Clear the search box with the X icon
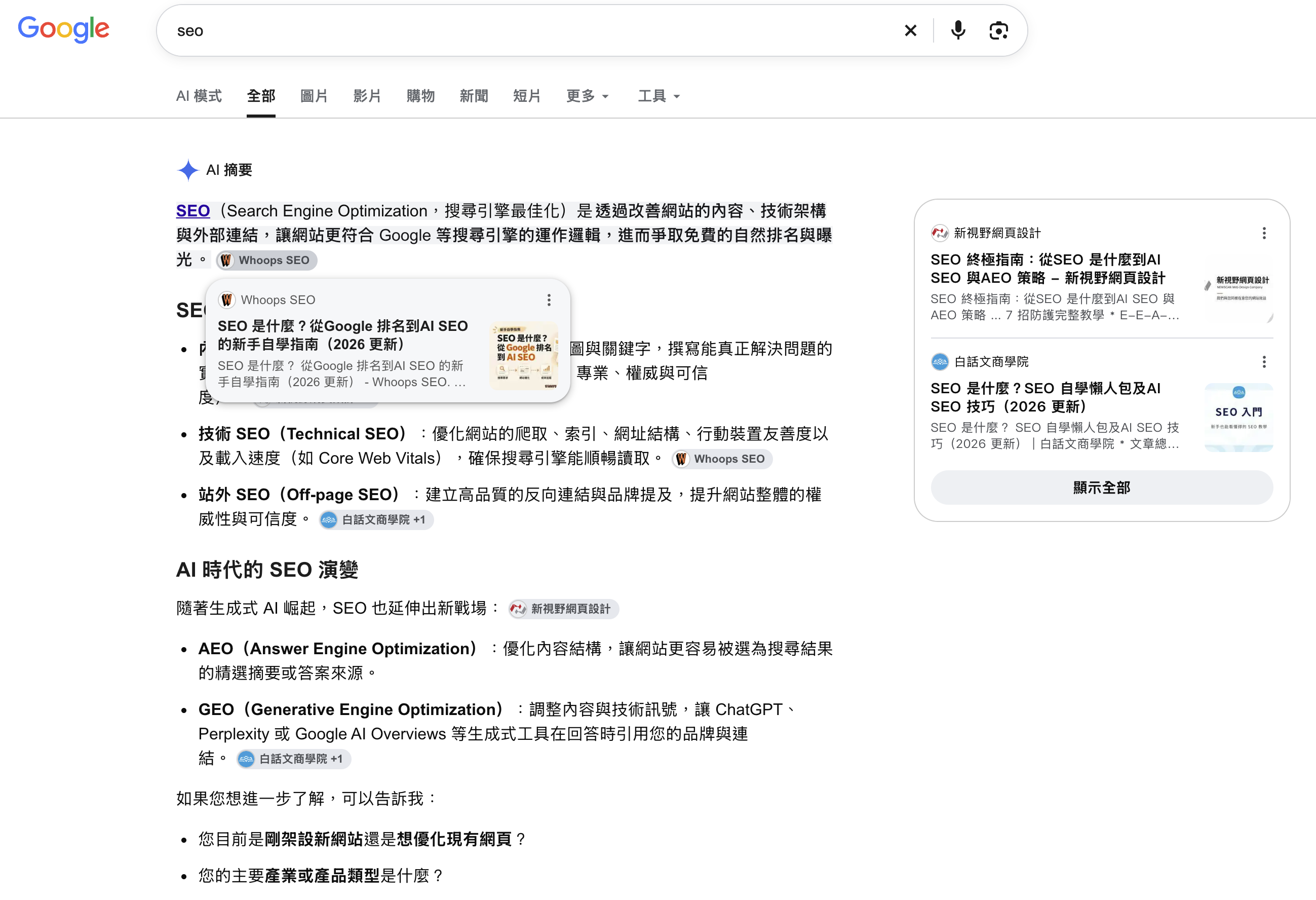This screenshot has width=1316, height=900. 910,30
